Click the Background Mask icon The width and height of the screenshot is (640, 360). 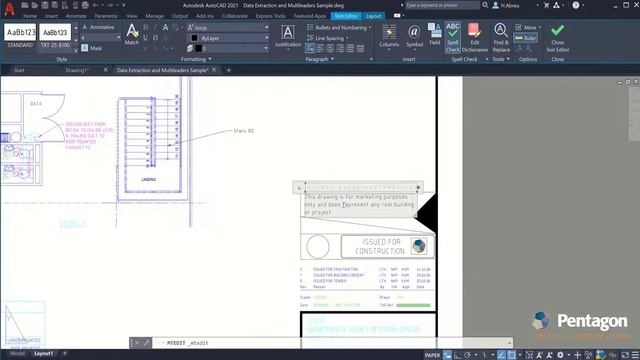[x=84, y=48]
